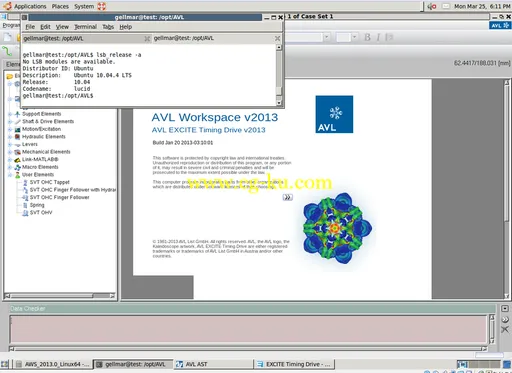Select the Mechanical Elements label
512x373 pixels.
[x=46, y=152]
